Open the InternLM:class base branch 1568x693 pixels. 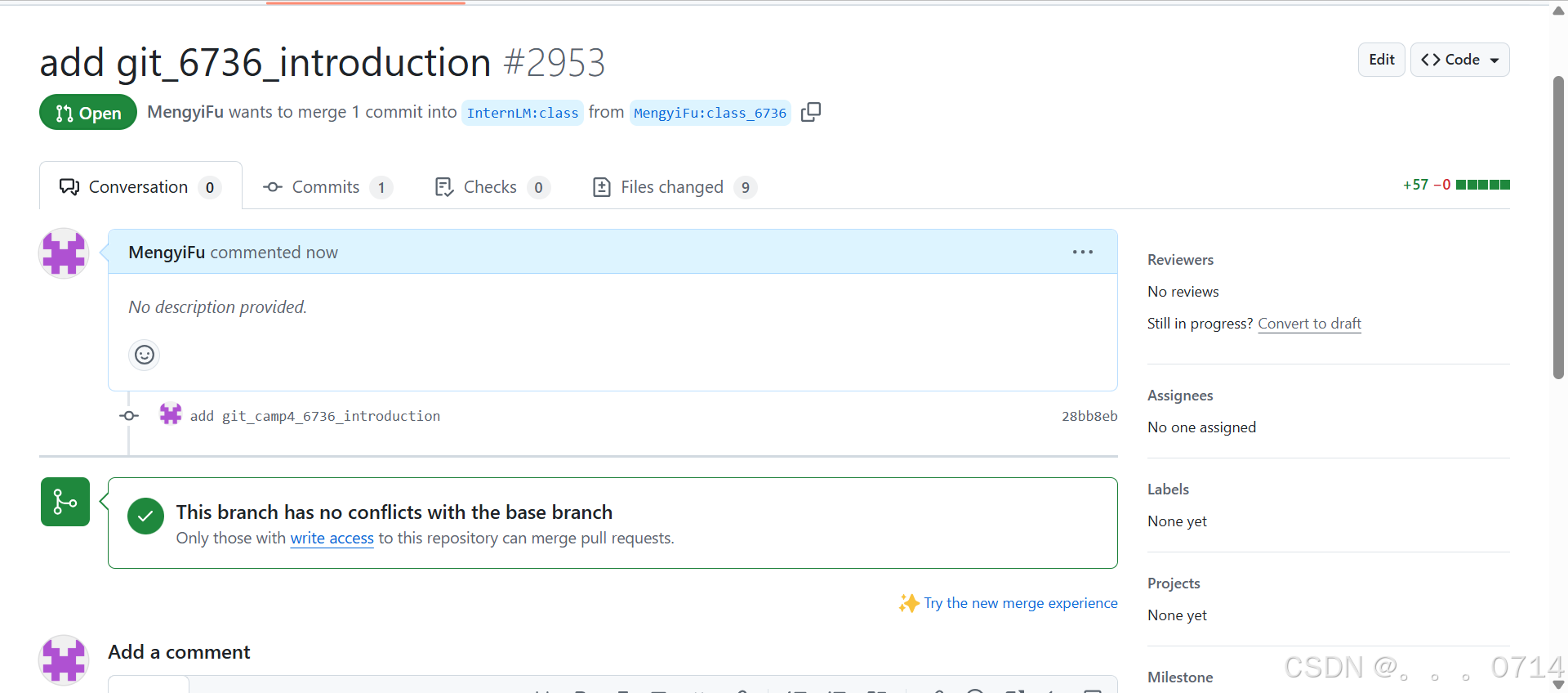click(523, 113)
